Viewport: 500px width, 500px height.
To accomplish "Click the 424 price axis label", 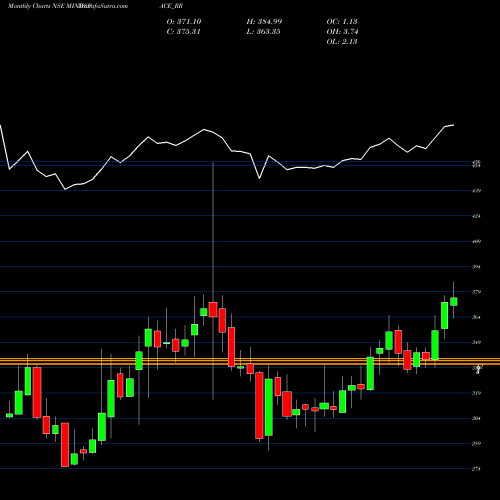I will click(476, 216).
